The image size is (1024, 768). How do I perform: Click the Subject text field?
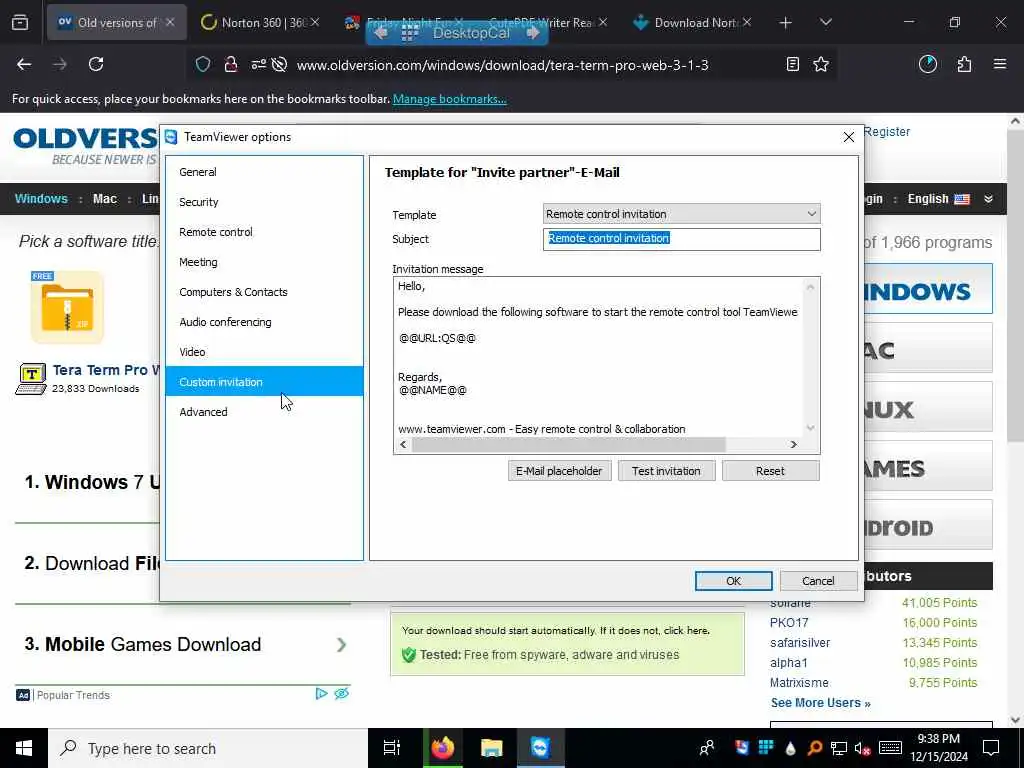click(681, 239)
